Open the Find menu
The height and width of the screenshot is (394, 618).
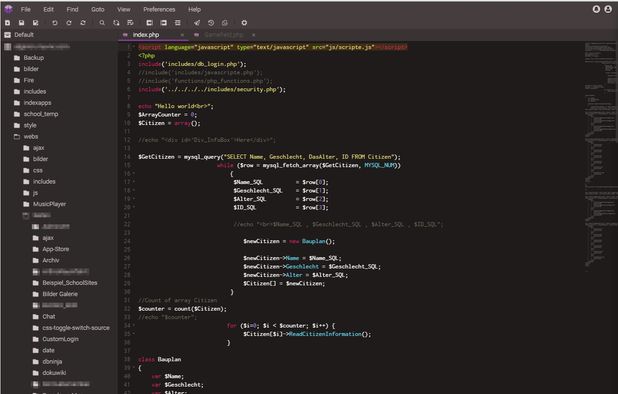point(72,9)
